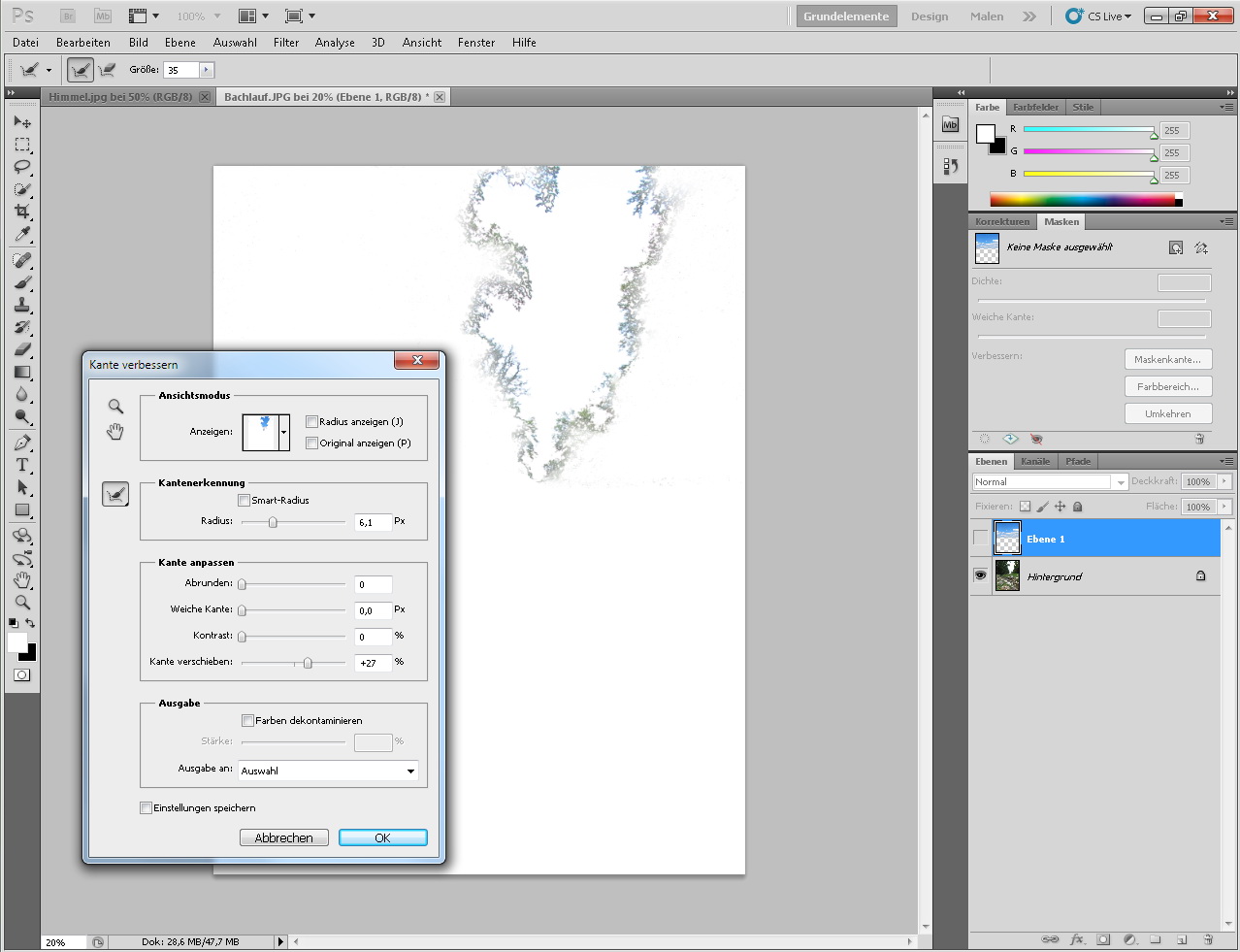
Task: Select the Pen tool in toolbox
Action: point(22,443)
